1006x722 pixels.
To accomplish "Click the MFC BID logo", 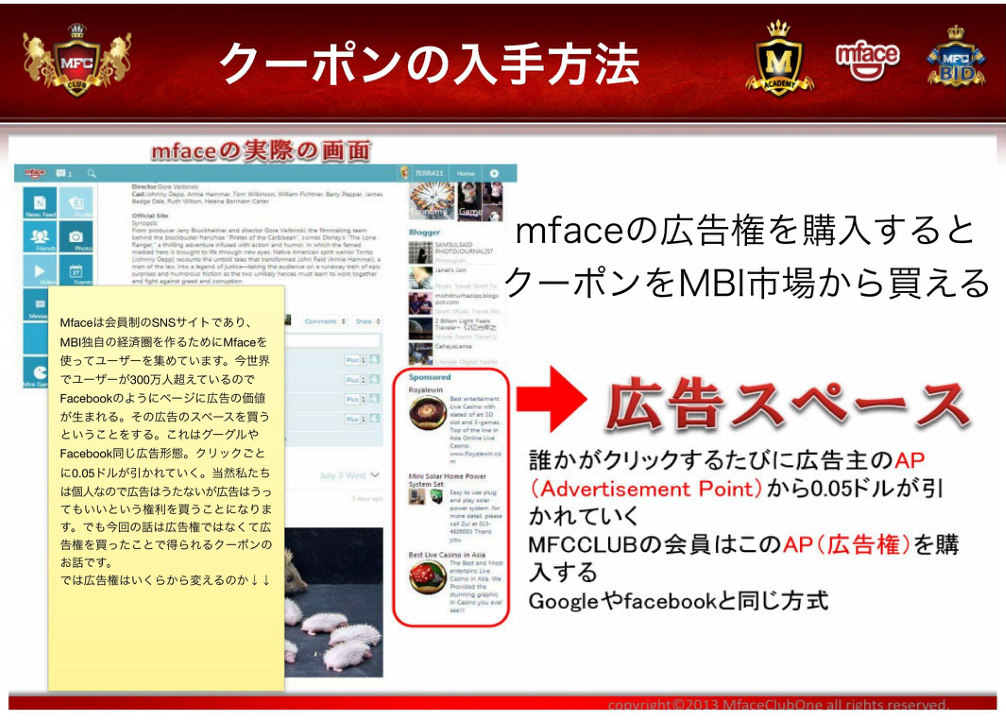I will (956, 58).
